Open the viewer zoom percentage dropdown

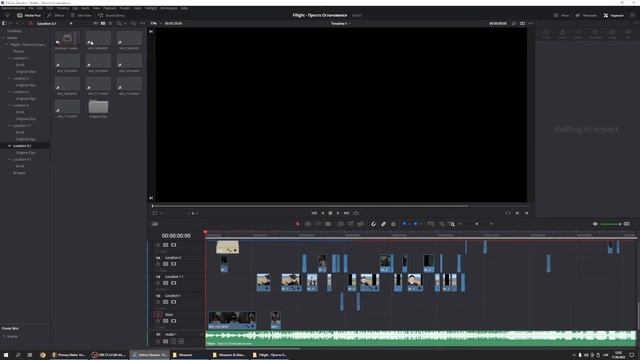point(155,23)
